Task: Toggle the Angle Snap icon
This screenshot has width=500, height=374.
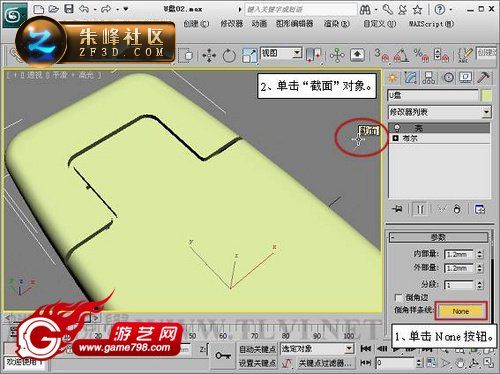Action: click(x=401, y=55)
